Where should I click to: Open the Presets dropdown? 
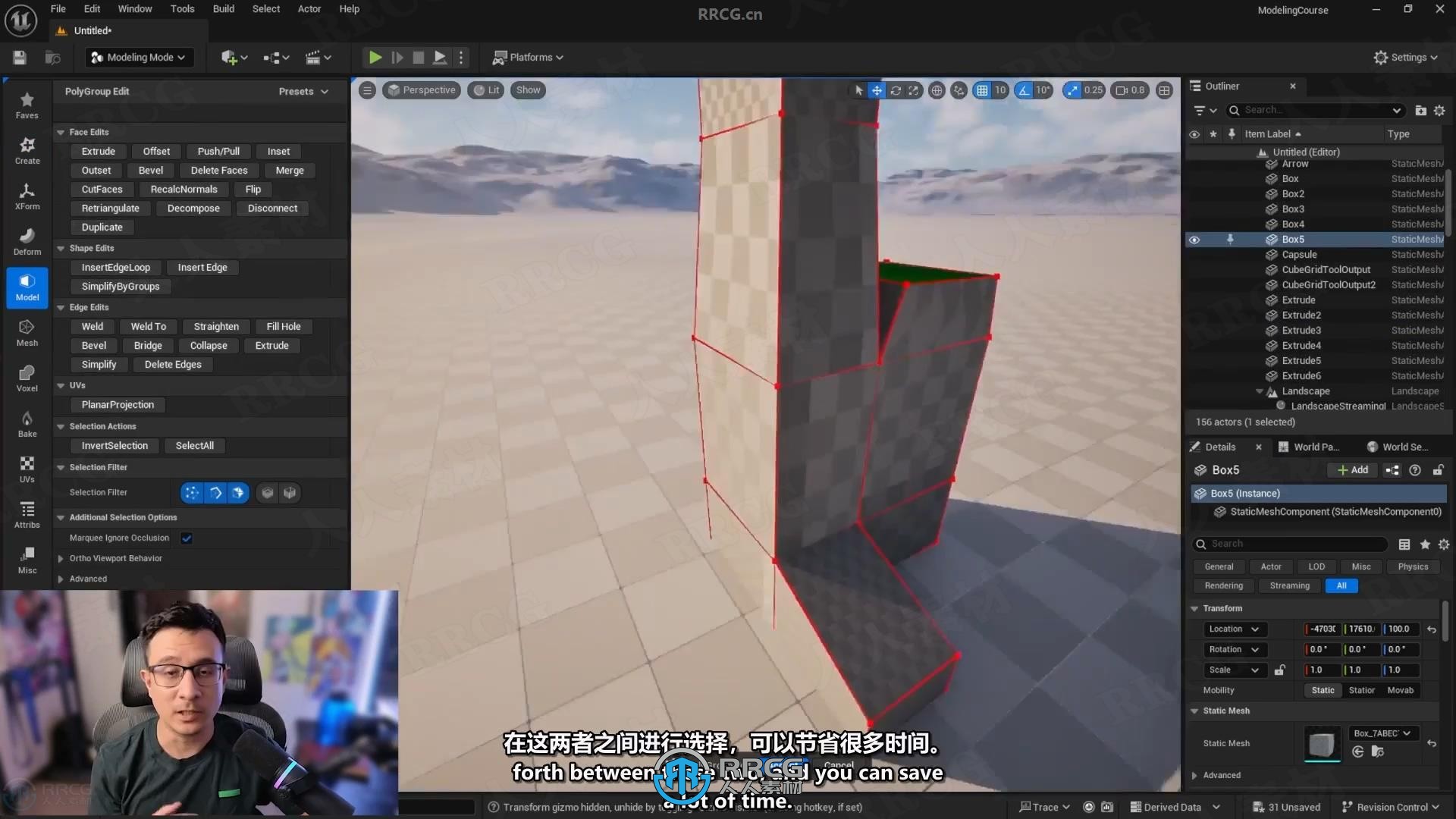pos(303,92)
